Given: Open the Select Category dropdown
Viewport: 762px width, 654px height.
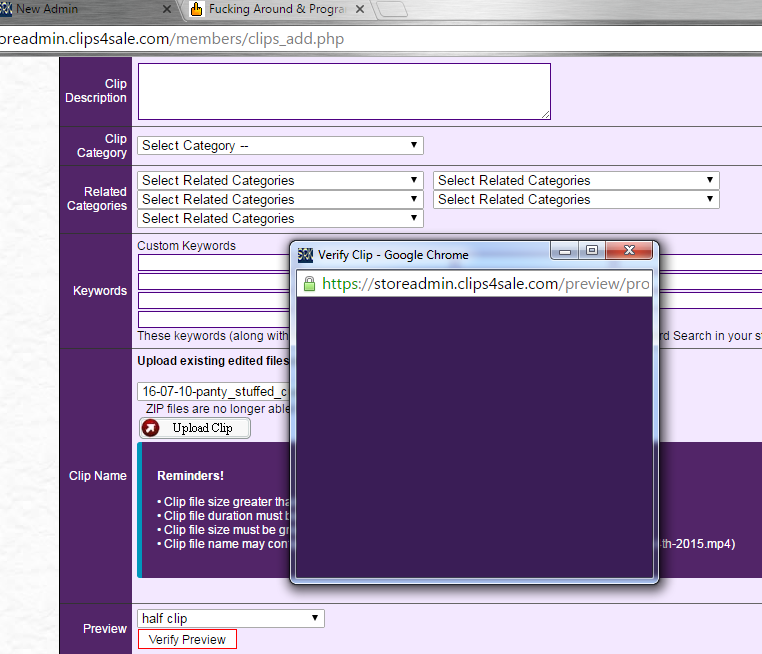Looking at the screenshot, I should 280,146.
